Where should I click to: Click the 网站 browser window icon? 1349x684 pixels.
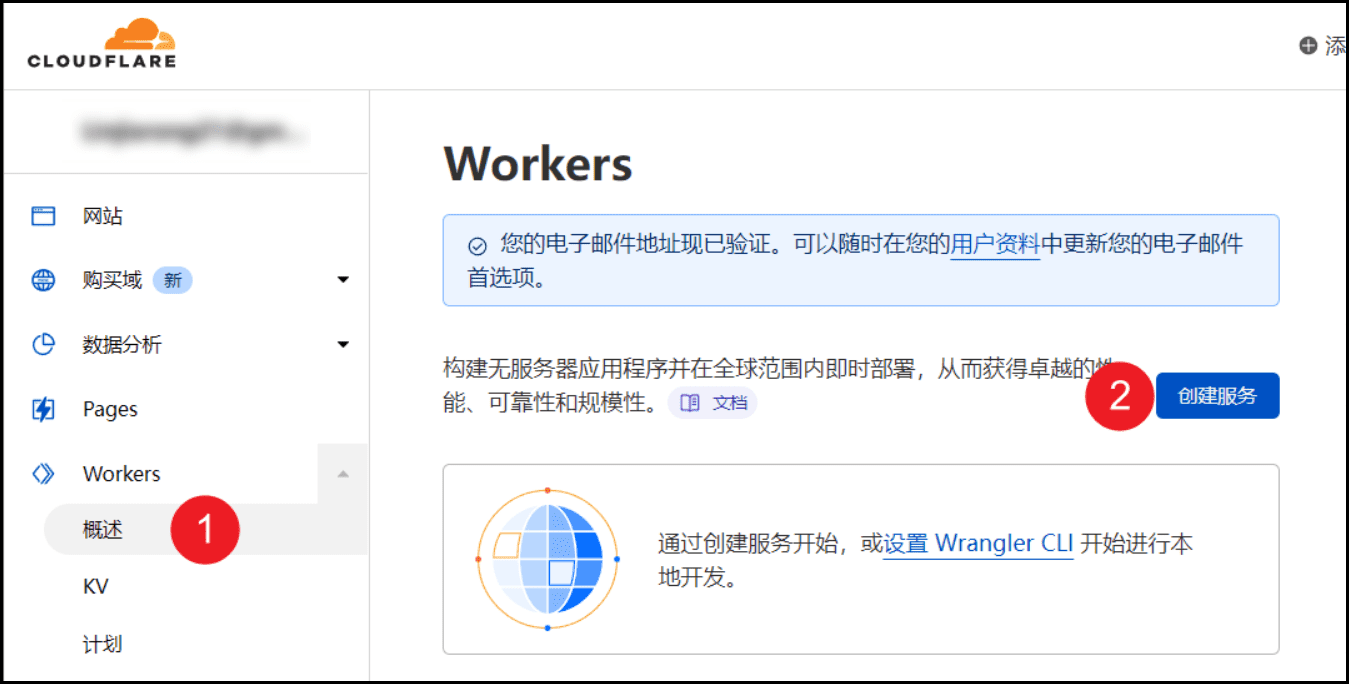(43, 216)
